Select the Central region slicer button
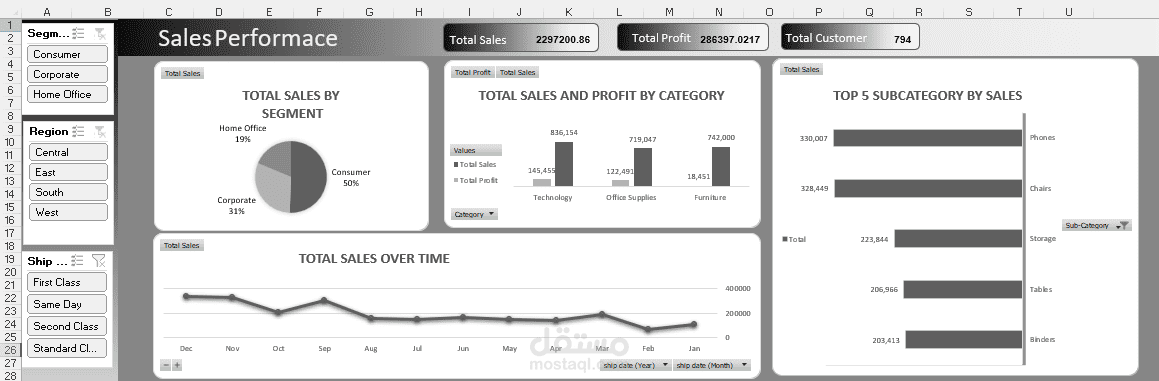 (x=68, y=152)
